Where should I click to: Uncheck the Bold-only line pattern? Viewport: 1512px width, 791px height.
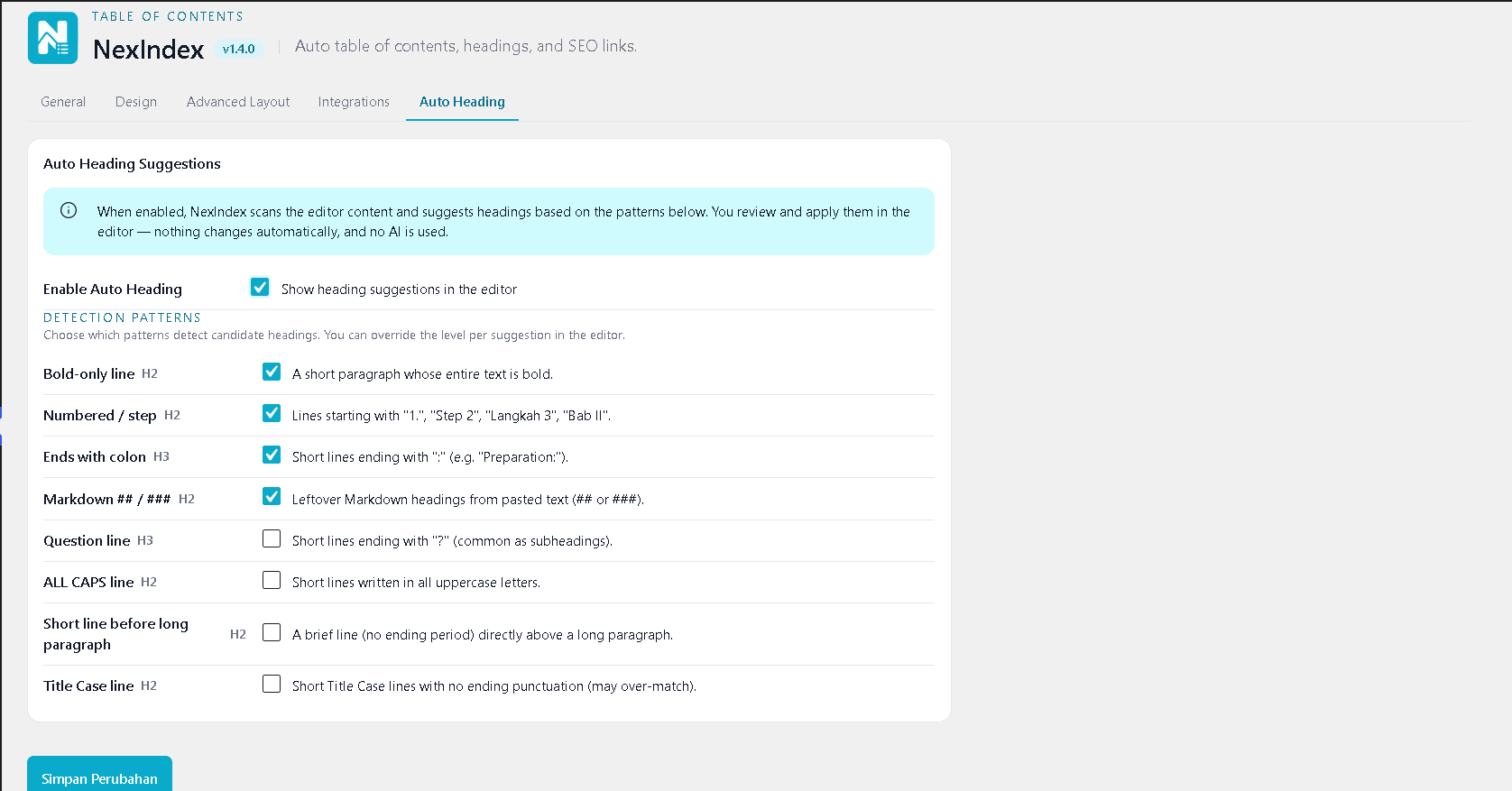272,372
